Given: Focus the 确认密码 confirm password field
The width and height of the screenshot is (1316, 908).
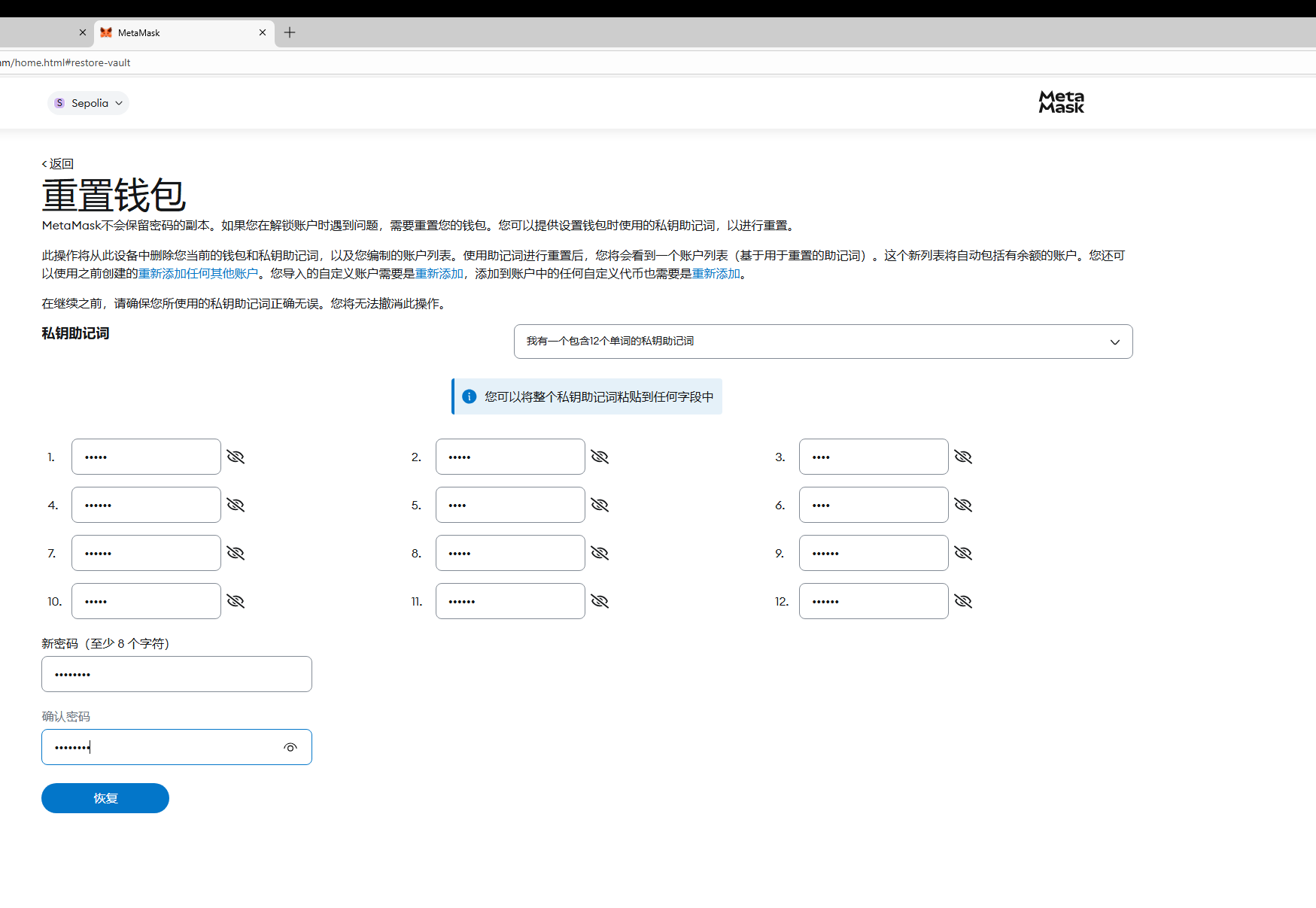Looking at the screenshot, I should [177, 747].
